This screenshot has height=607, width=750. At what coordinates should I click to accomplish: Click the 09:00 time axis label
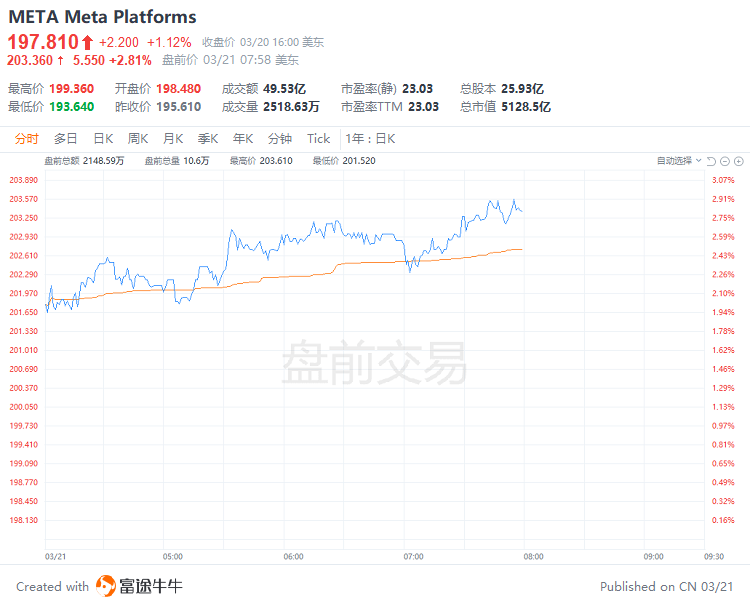click(x=653, y=556)
